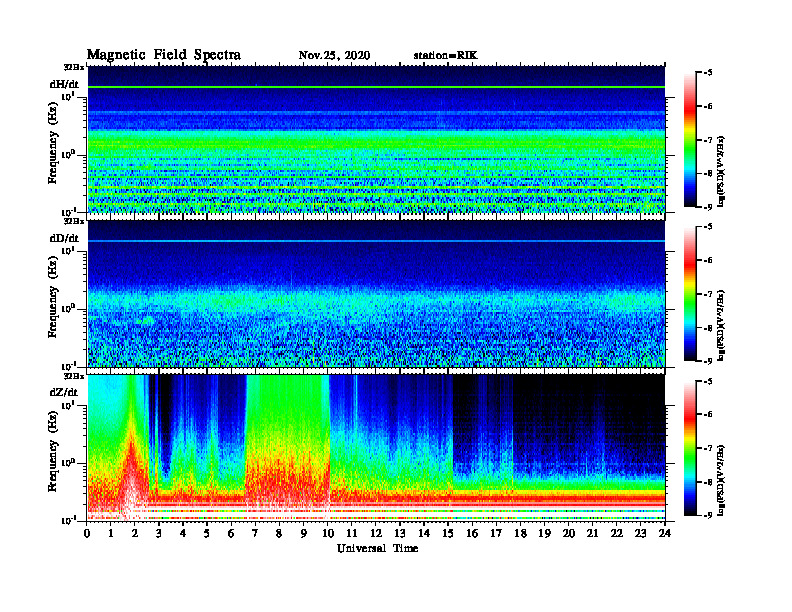Click the dH/dt panel label
Image resolution: width=792 pixels, height=612 pixels.
[x=64, y=84]
